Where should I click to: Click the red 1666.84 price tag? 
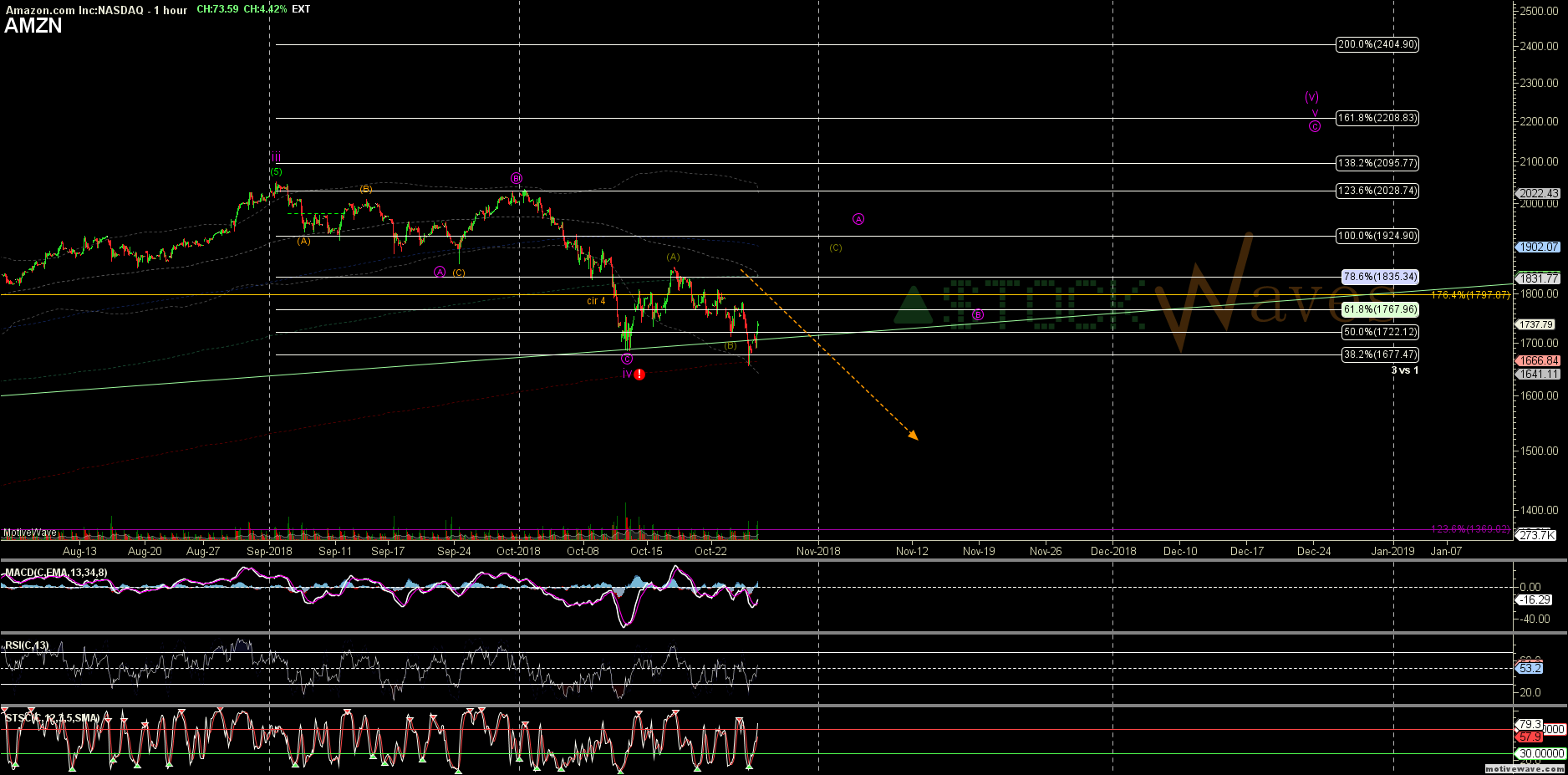click(x=1539, y=361)
